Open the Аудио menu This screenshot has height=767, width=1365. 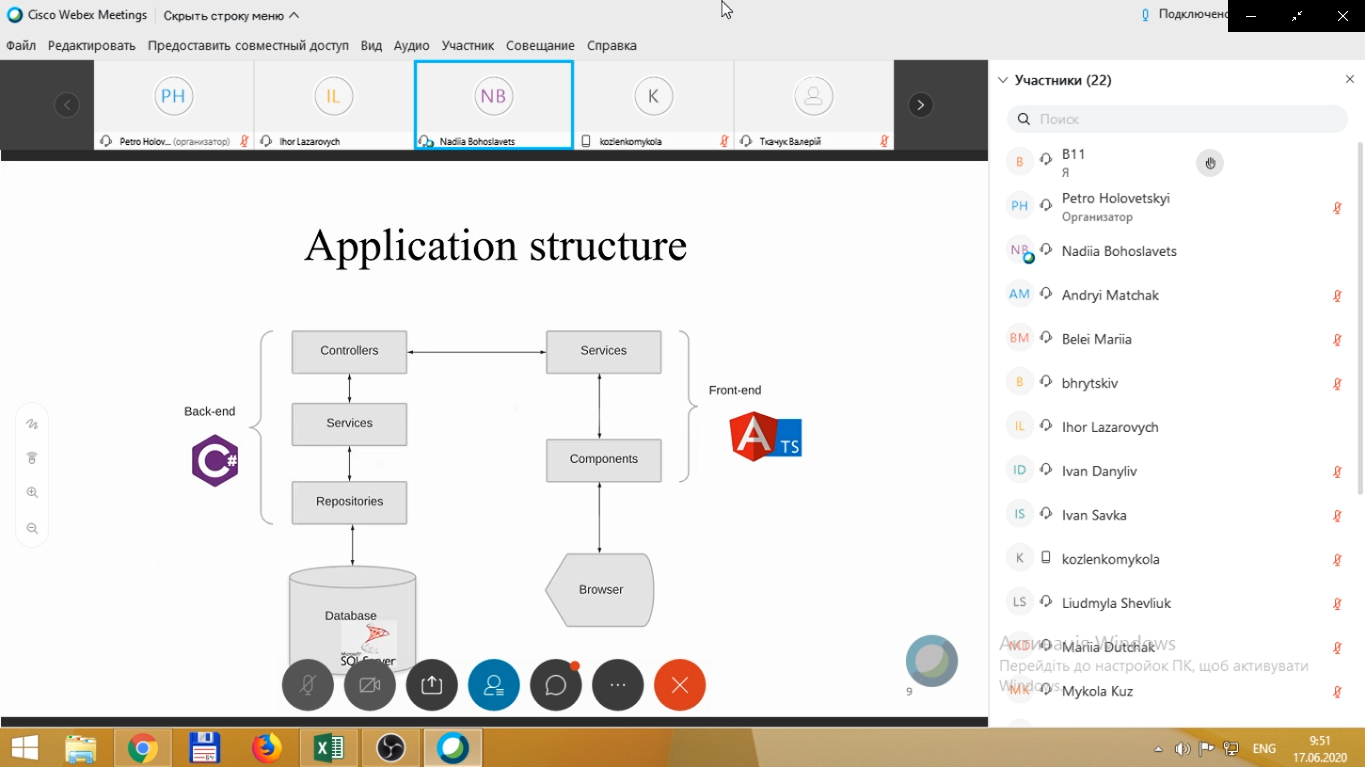pos(411,46)
